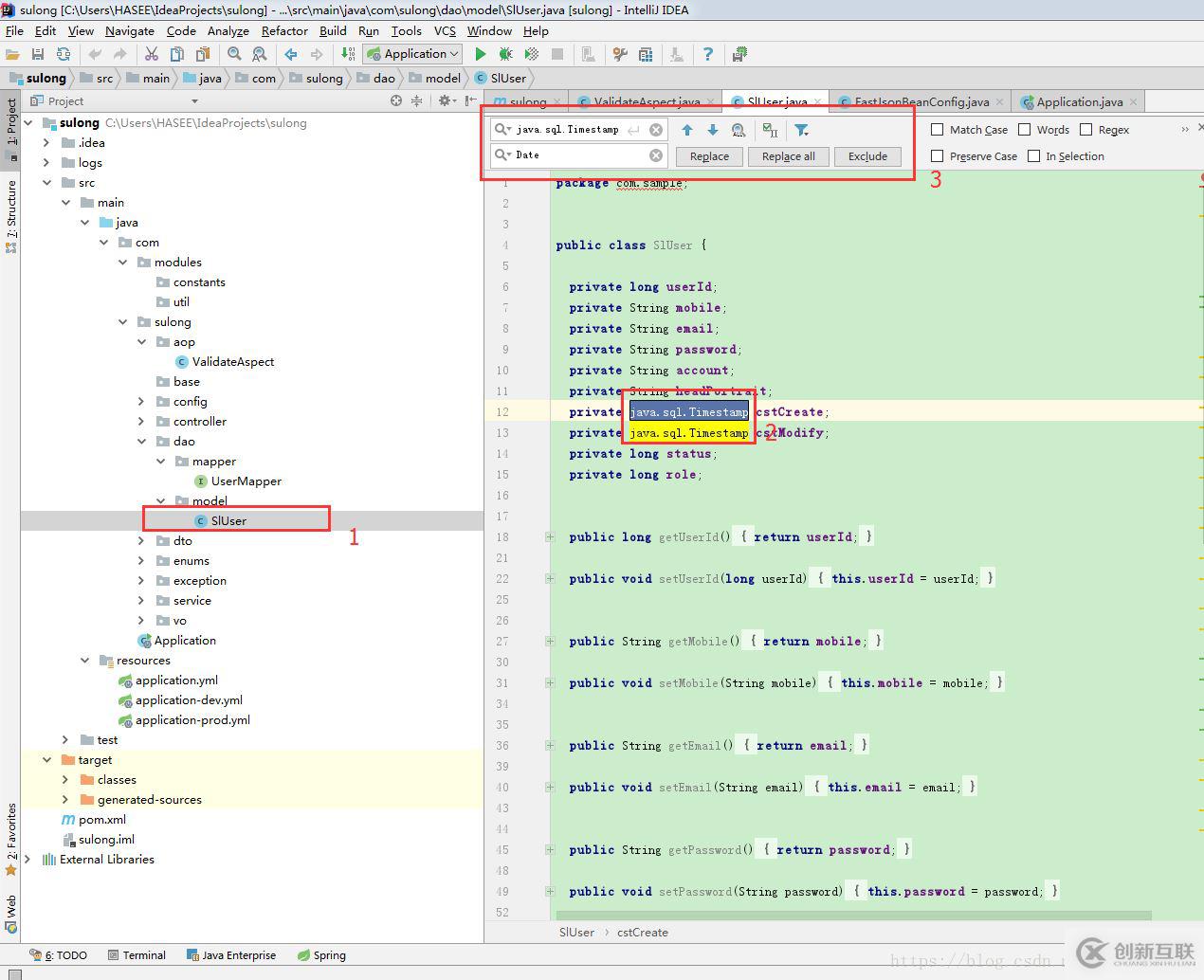The image size is (1204, 980).
Task: Jump to previous occurrence with up arrow
Action: click(687, 130)
